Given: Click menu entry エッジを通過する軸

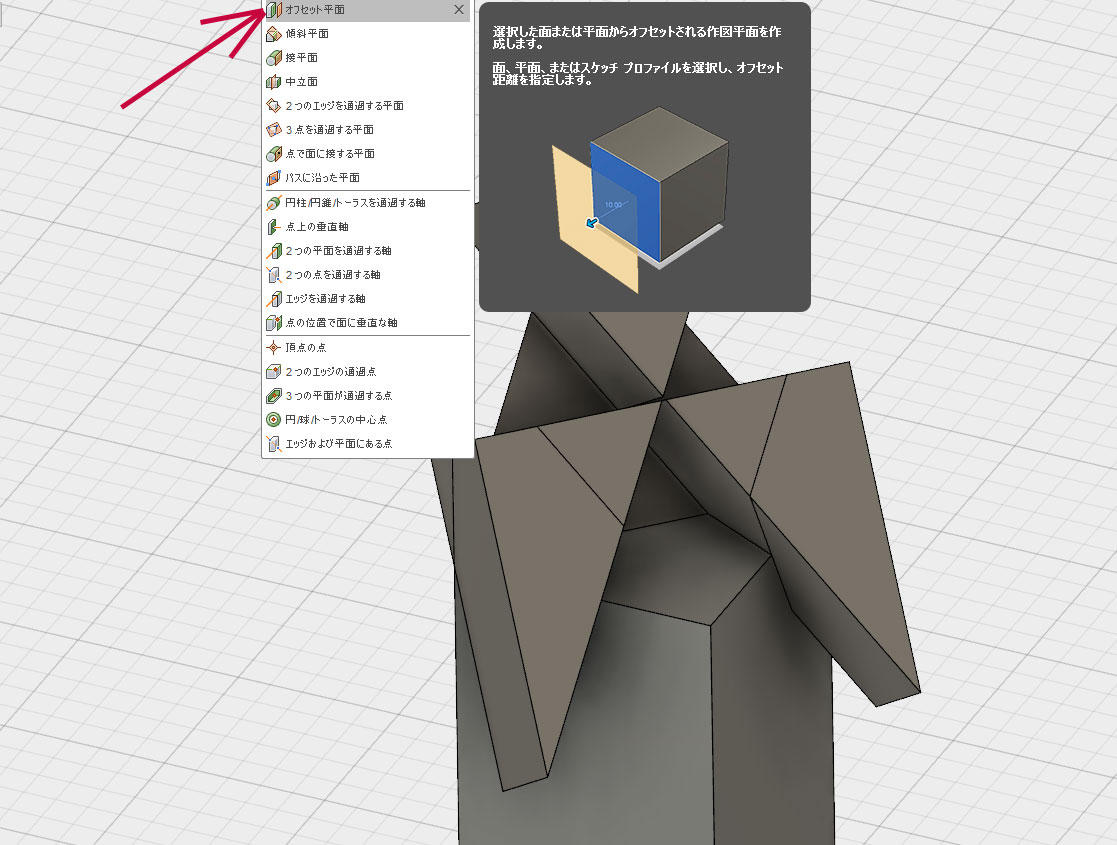Looking at the screenshot, I should (x=325, y=299).
